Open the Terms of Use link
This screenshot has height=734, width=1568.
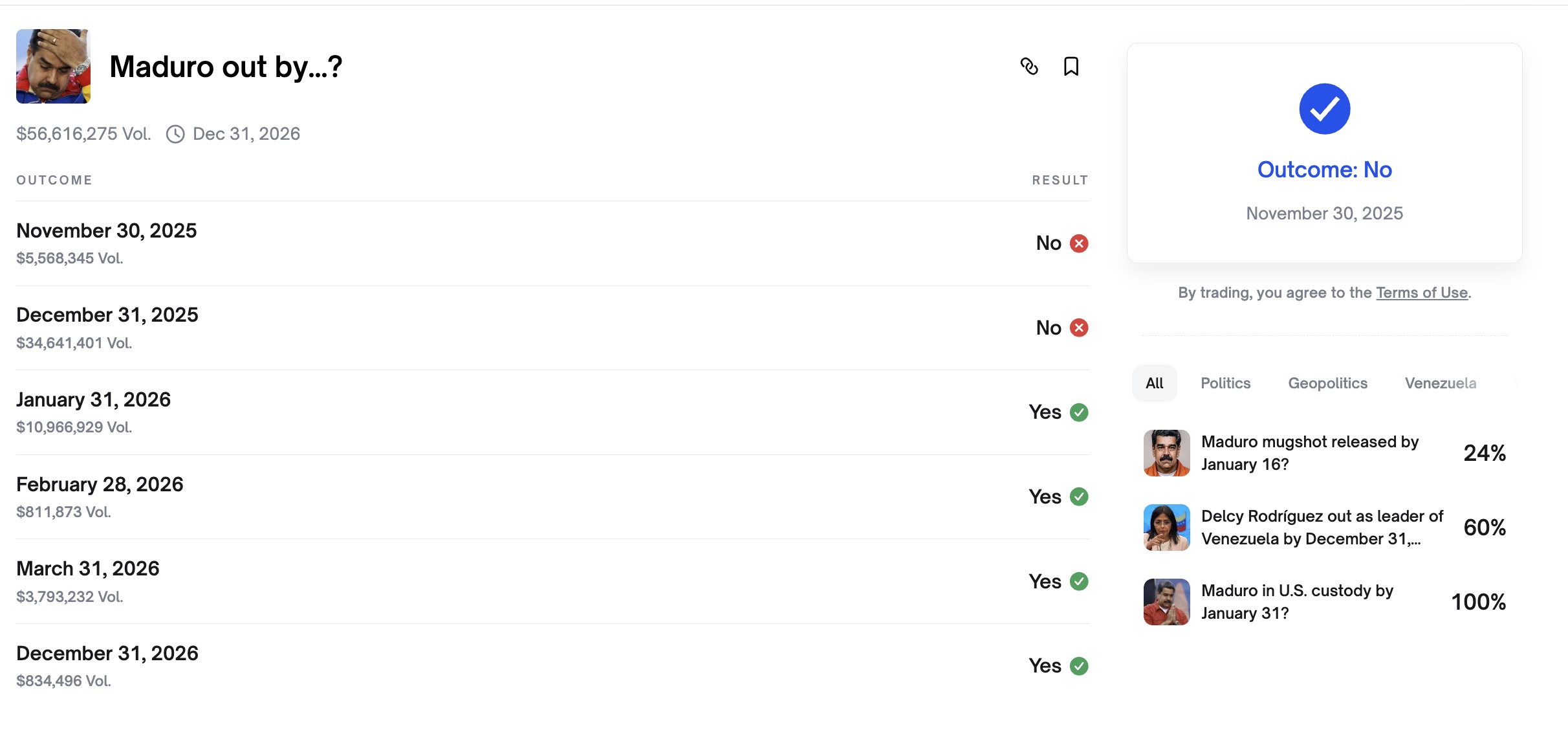(x=1421, y=293)
